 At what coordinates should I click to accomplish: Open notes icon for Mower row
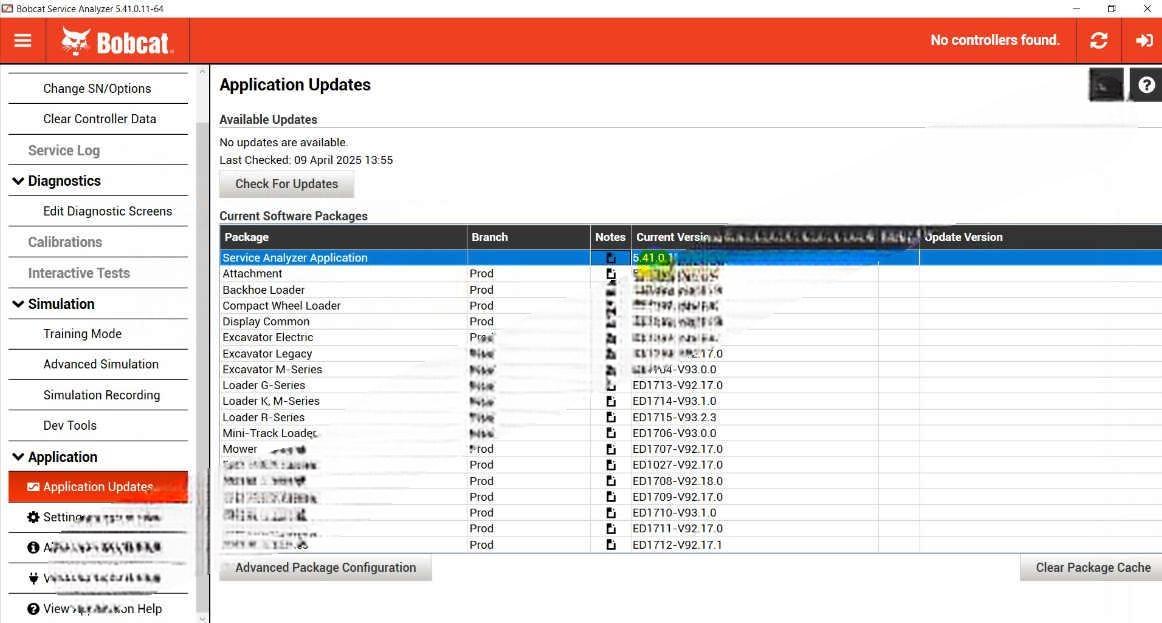(x=611, y=449)
